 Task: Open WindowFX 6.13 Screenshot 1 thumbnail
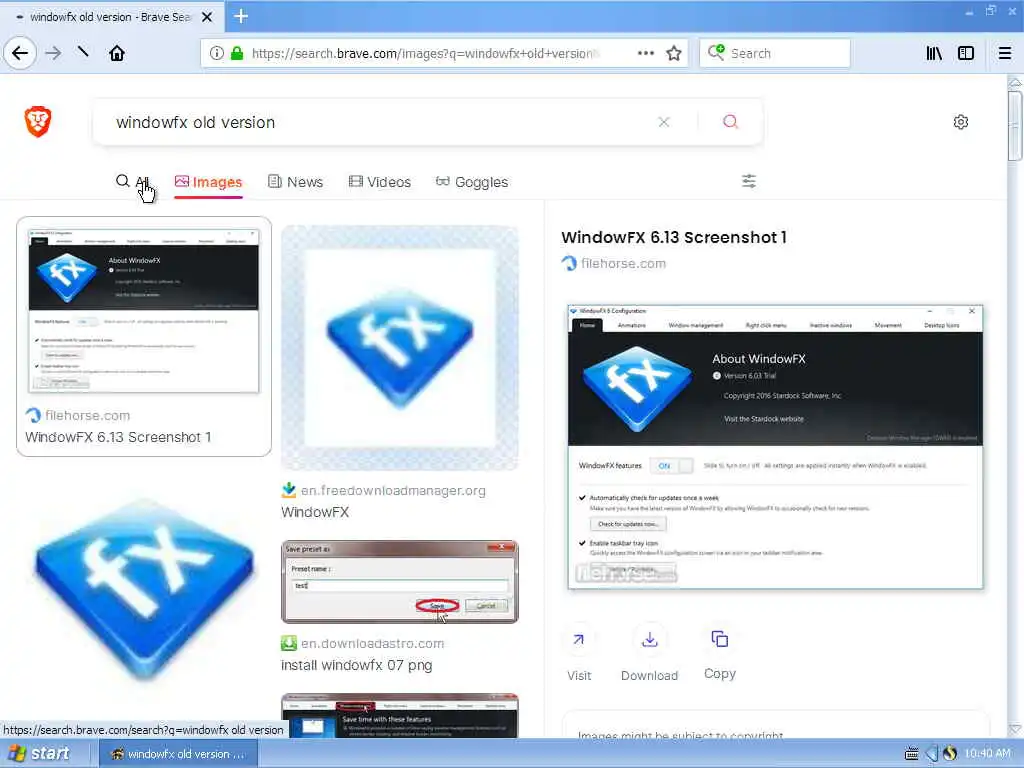(x=144, y=311)
